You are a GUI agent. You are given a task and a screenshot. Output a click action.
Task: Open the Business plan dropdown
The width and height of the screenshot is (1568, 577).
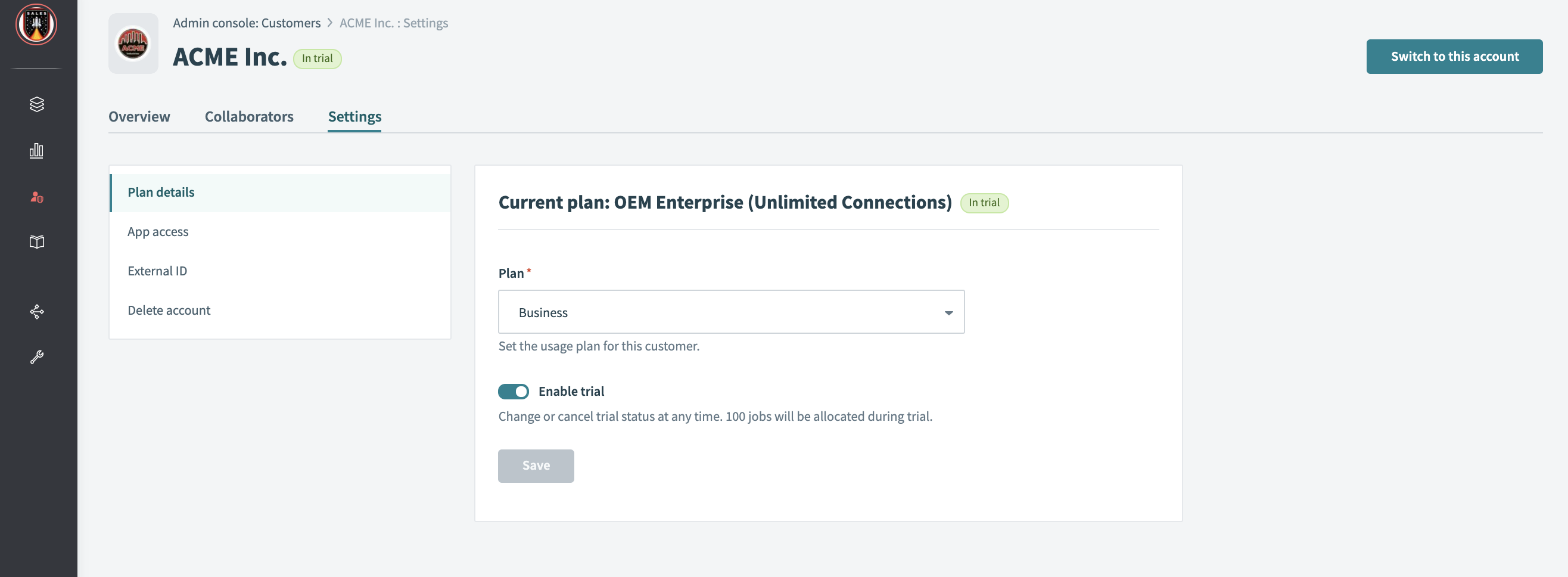[731, 311]
